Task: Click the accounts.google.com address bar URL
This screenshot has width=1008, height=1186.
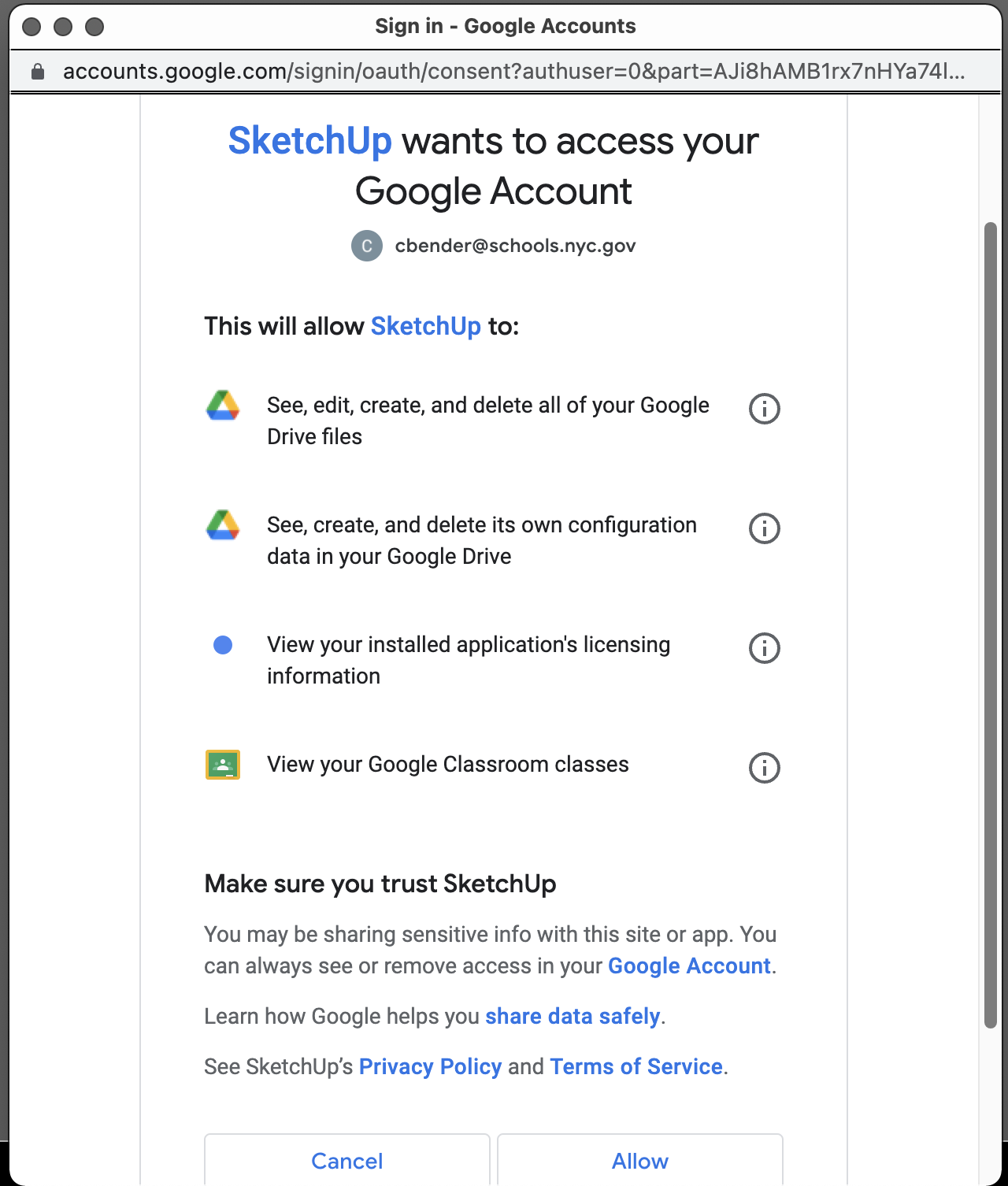Action: point(513,72)
